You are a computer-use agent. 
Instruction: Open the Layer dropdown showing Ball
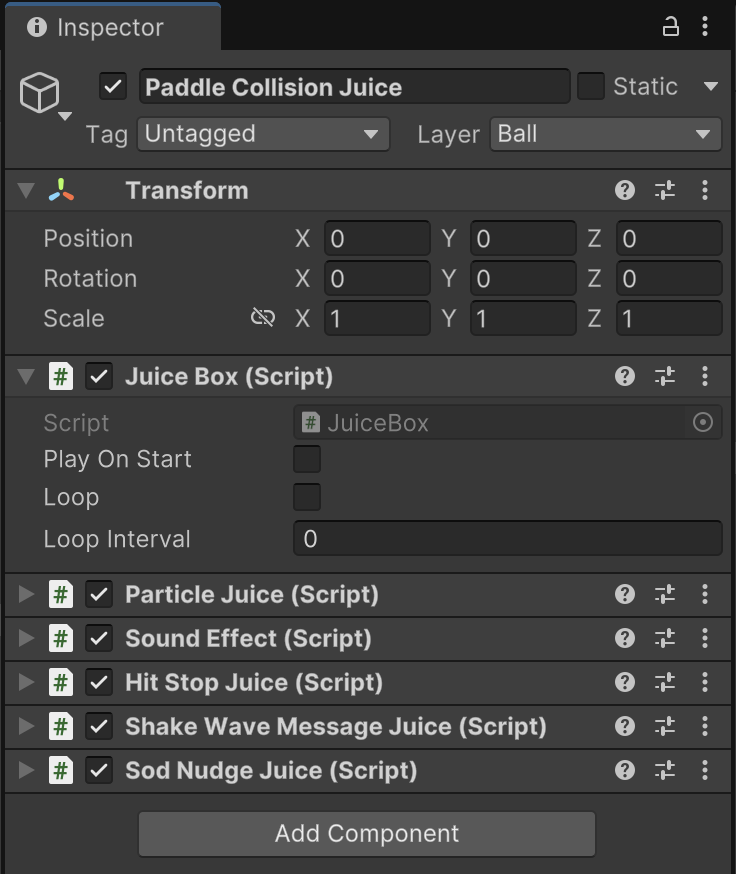tap(606, 134)
